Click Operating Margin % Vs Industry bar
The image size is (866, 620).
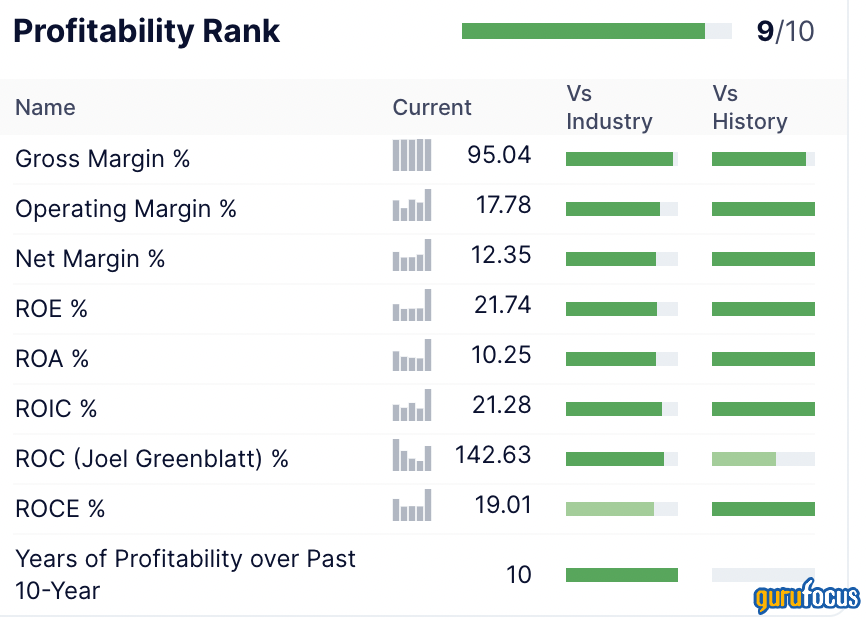(x=621, y=209)
